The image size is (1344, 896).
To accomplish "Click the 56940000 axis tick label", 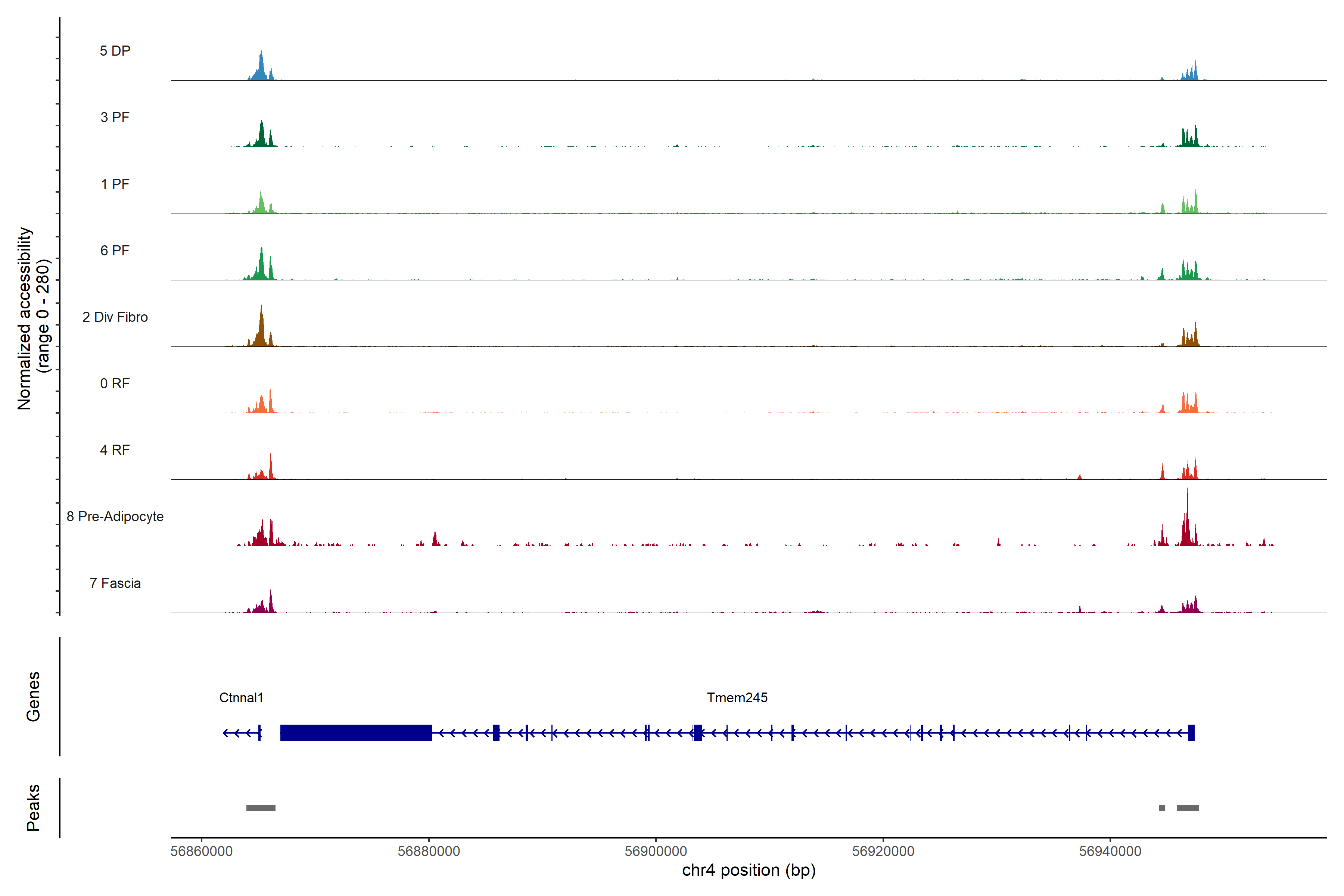I will pos(1110,852).
